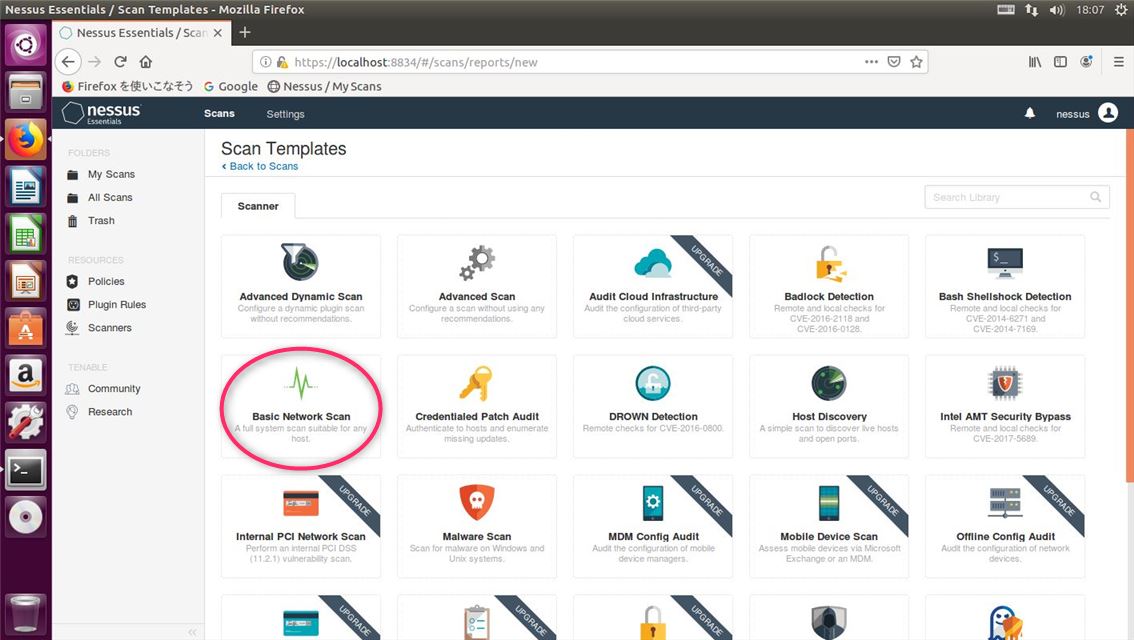Open the Firefox library icon
The height and width of the screenshot is (640, 1134).
click(1035, 61)
